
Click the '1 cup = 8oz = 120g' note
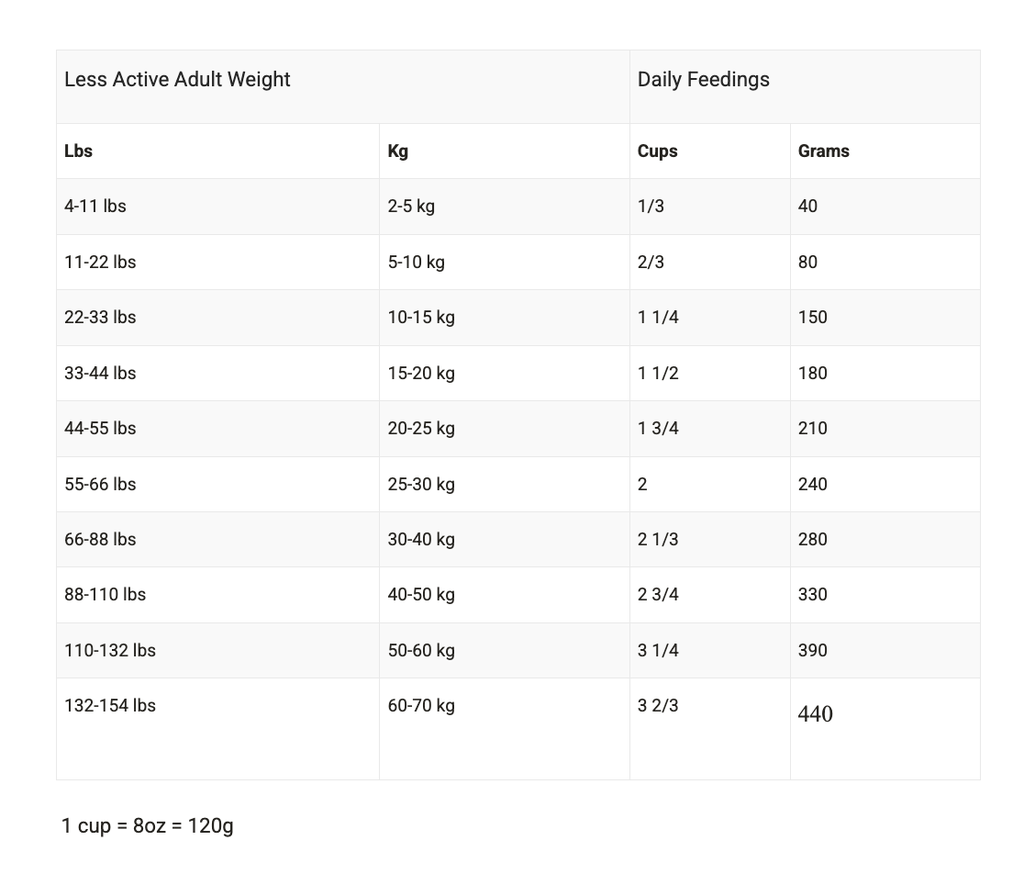click(x=147, y=826)
